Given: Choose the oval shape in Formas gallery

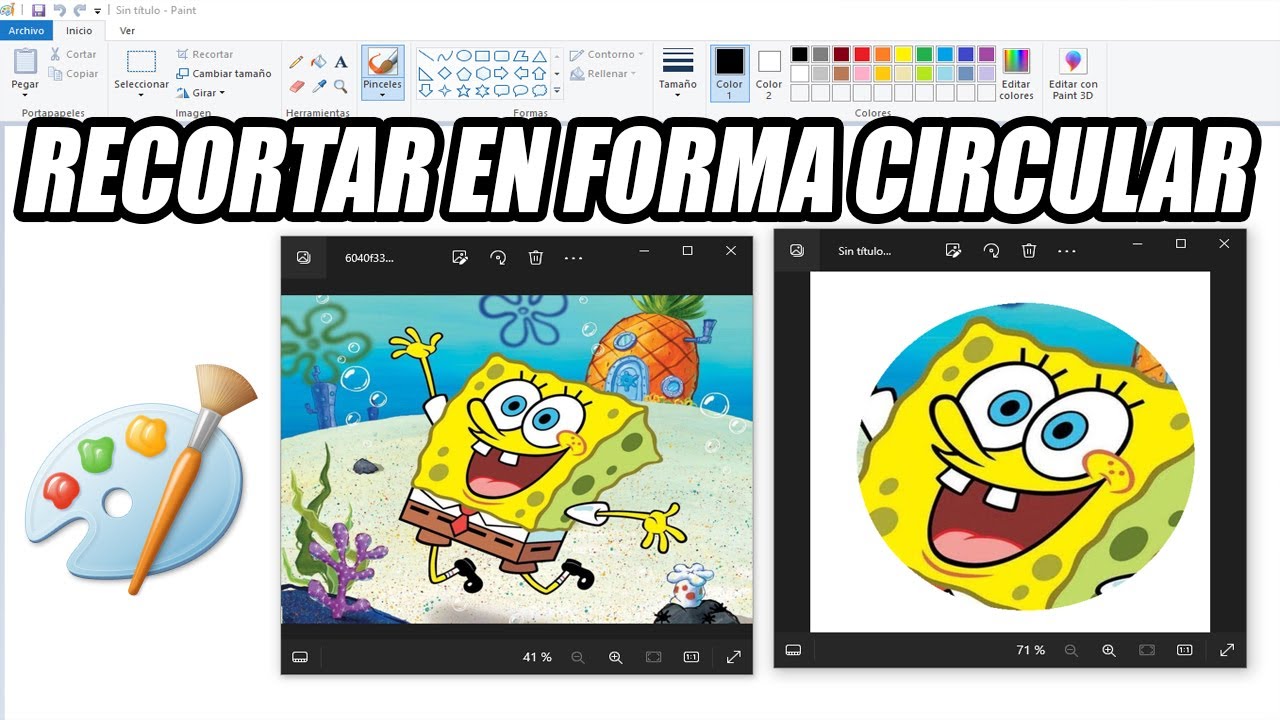Looking at the screenshot, I should click(464, 56).
